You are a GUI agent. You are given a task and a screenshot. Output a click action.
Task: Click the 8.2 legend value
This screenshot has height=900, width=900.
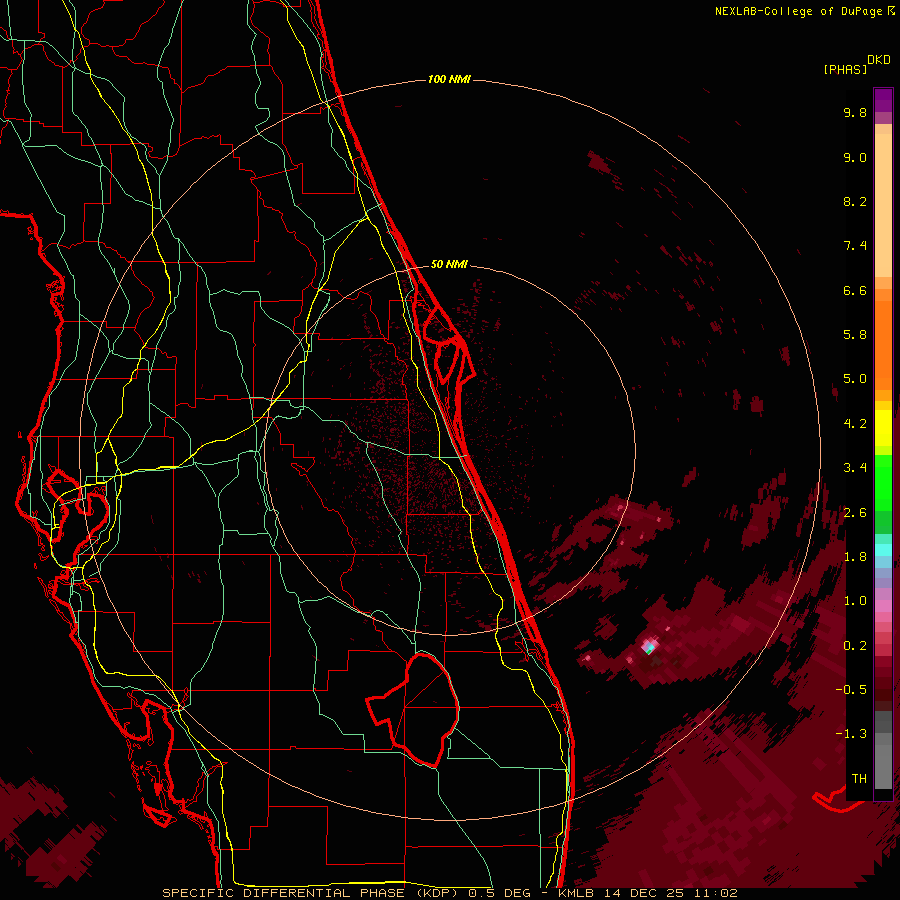855,201
